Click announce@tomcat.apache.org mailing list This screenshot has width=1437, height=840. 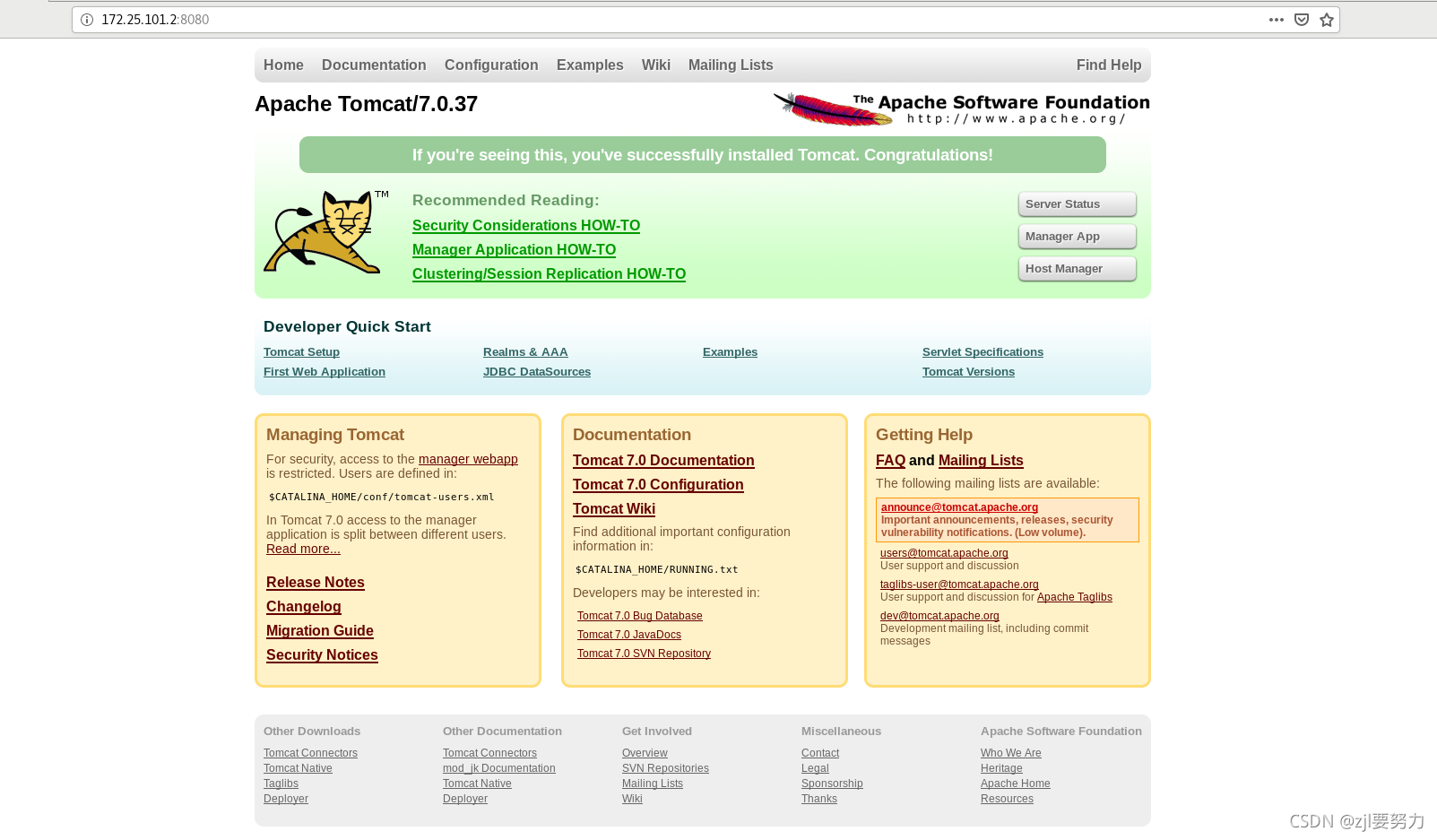coord(959,507)
